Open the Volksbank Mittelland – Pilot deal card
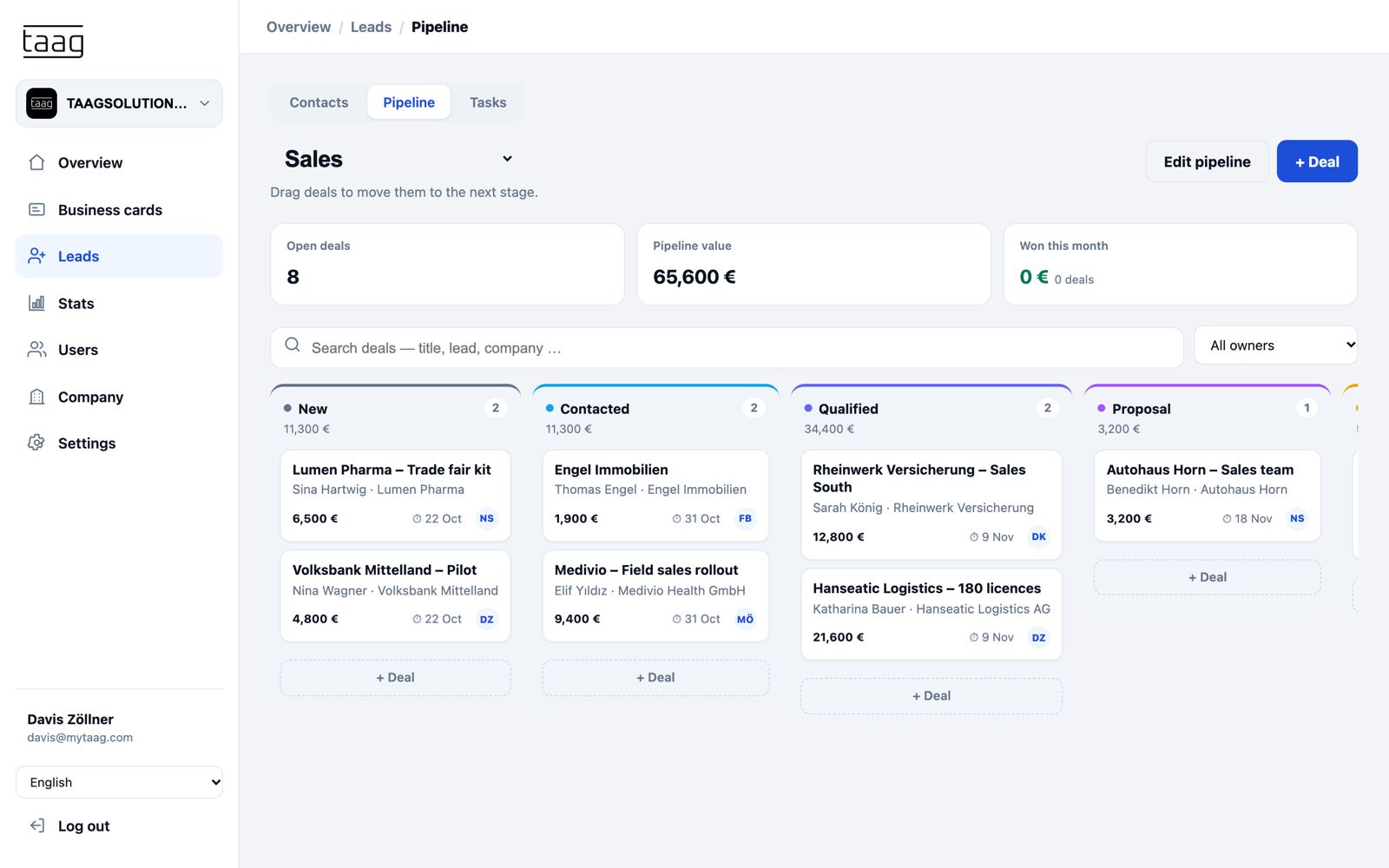Viewport: 1389px width, 868px height. tap(395, 595)
